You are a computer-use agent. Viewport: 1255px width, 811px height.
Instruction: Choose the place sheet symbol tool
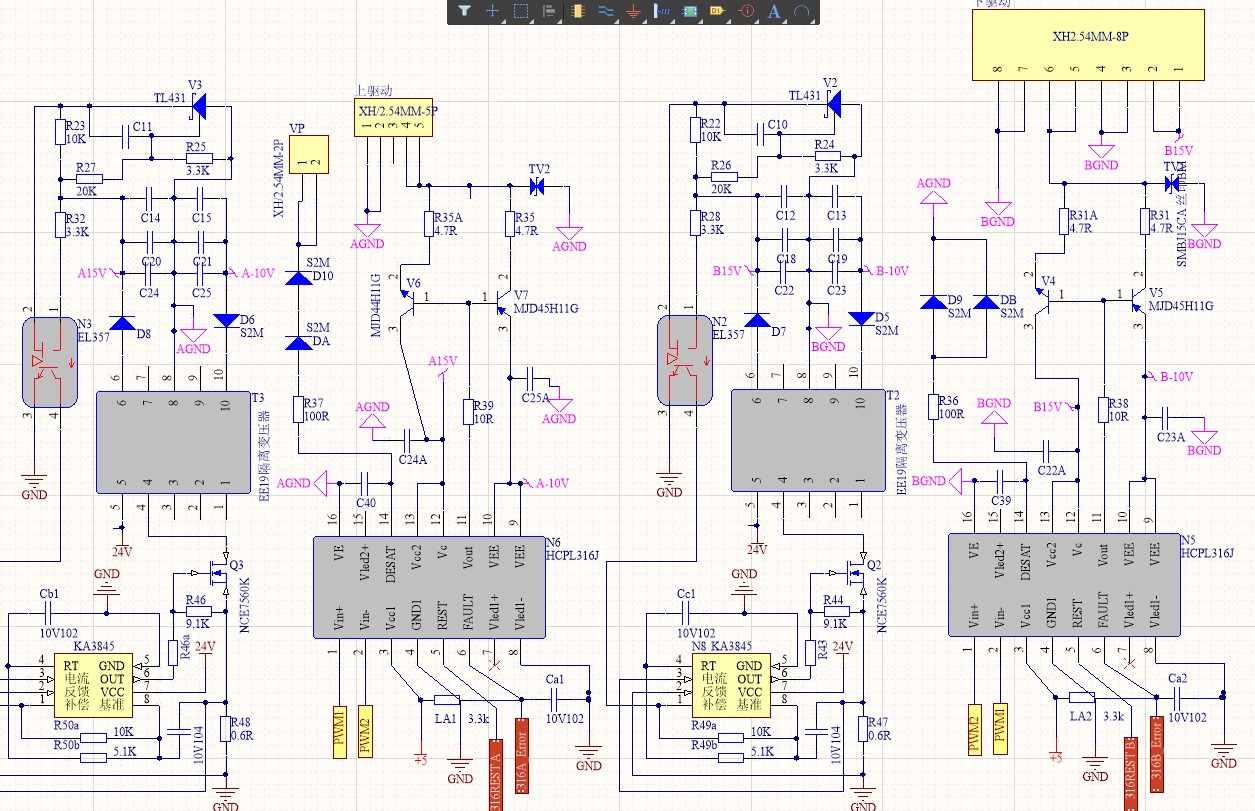(689, 11)
